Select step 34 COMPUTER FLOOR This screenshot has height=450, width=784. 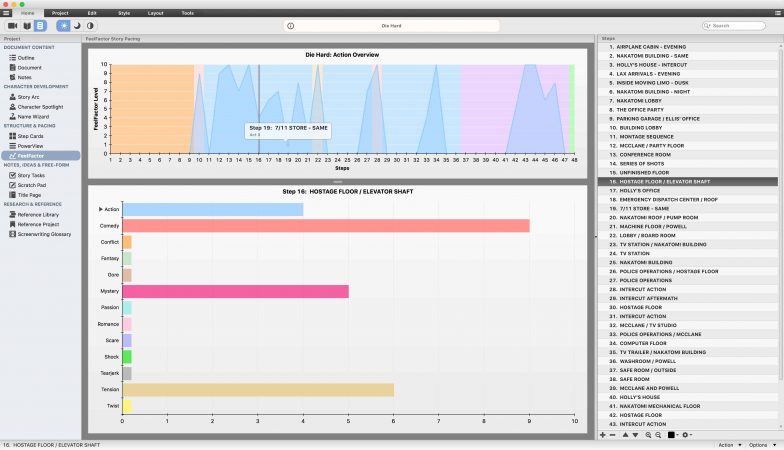click(688, 344)
